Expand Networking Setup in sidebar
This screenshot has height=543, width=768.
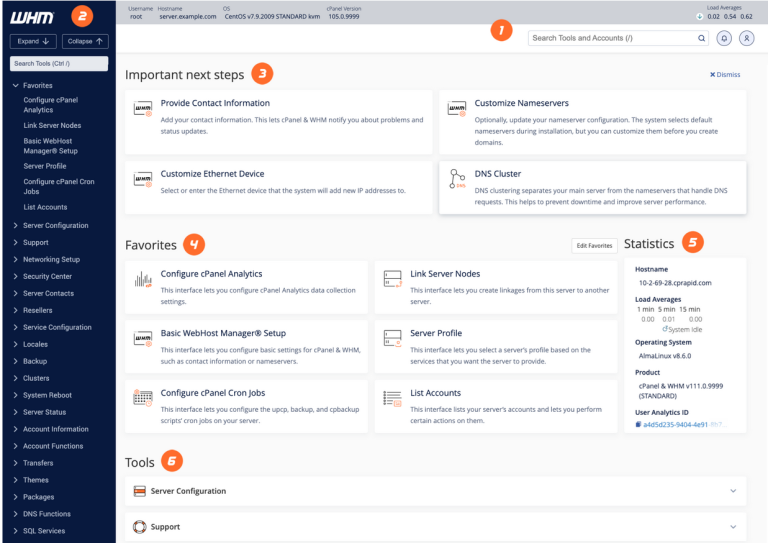coord(16,260)
